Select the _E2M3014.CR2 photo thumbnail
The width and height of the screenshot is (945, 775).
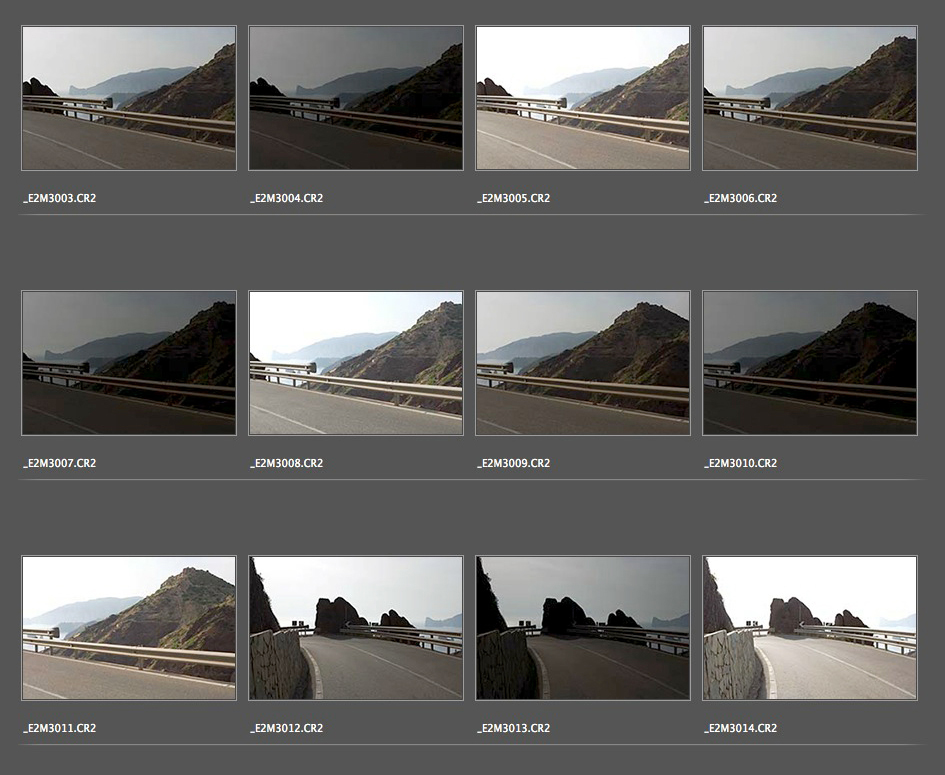click(x=810, y=628)
